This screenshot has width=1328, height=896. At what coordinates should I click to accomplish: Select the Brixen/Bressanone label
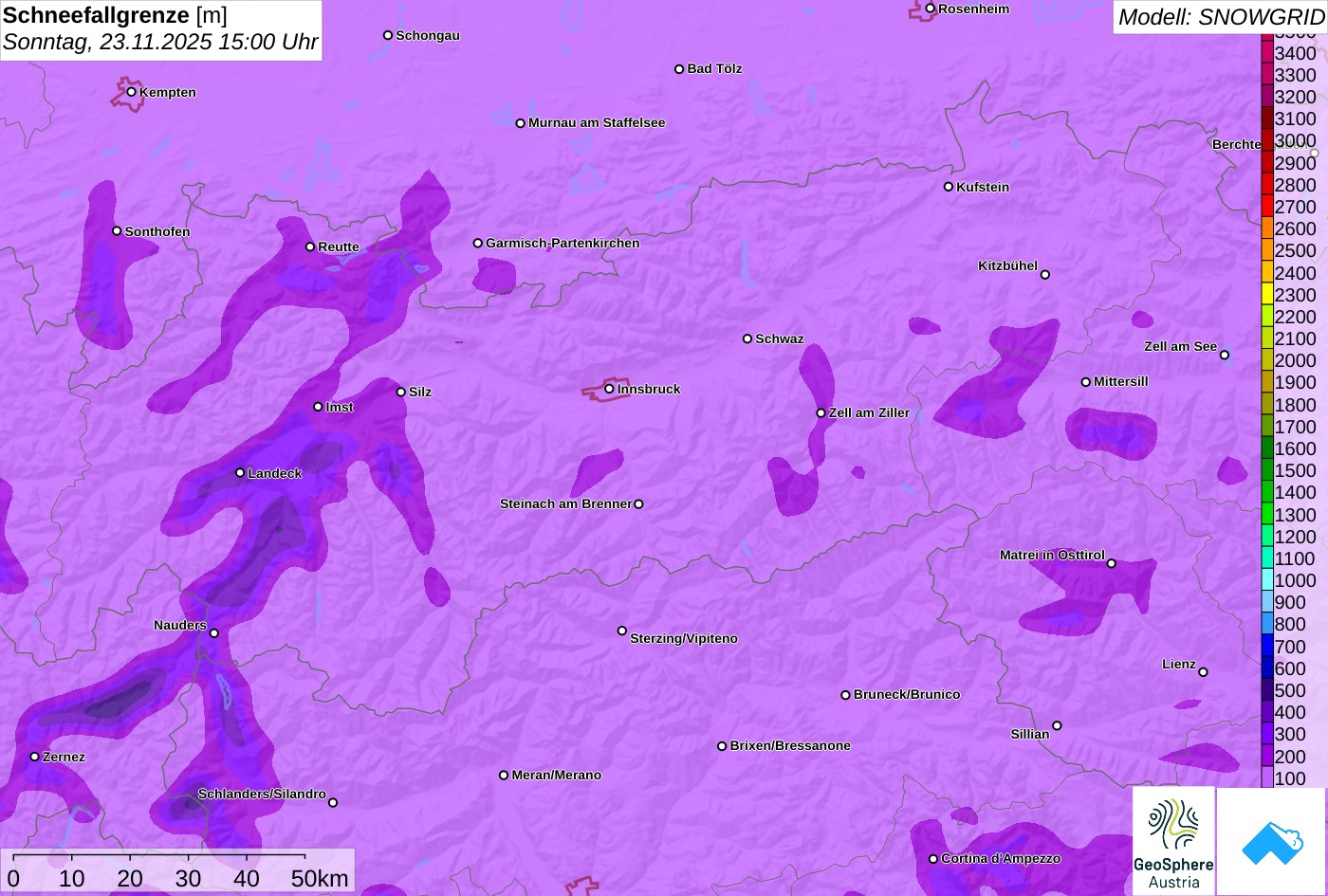coord(790,745)
